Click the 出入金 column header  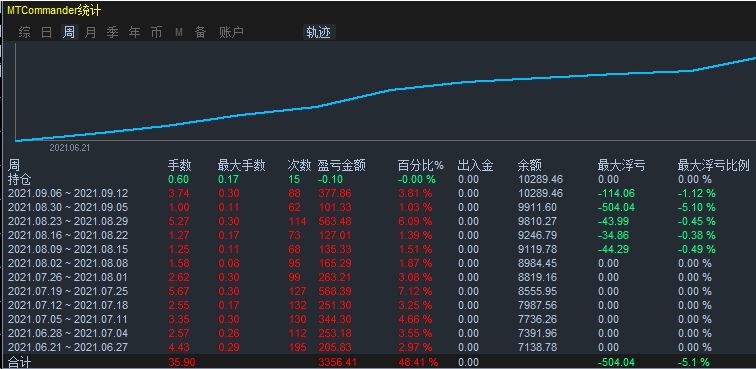pyautogui.click(x=475, y=166)
